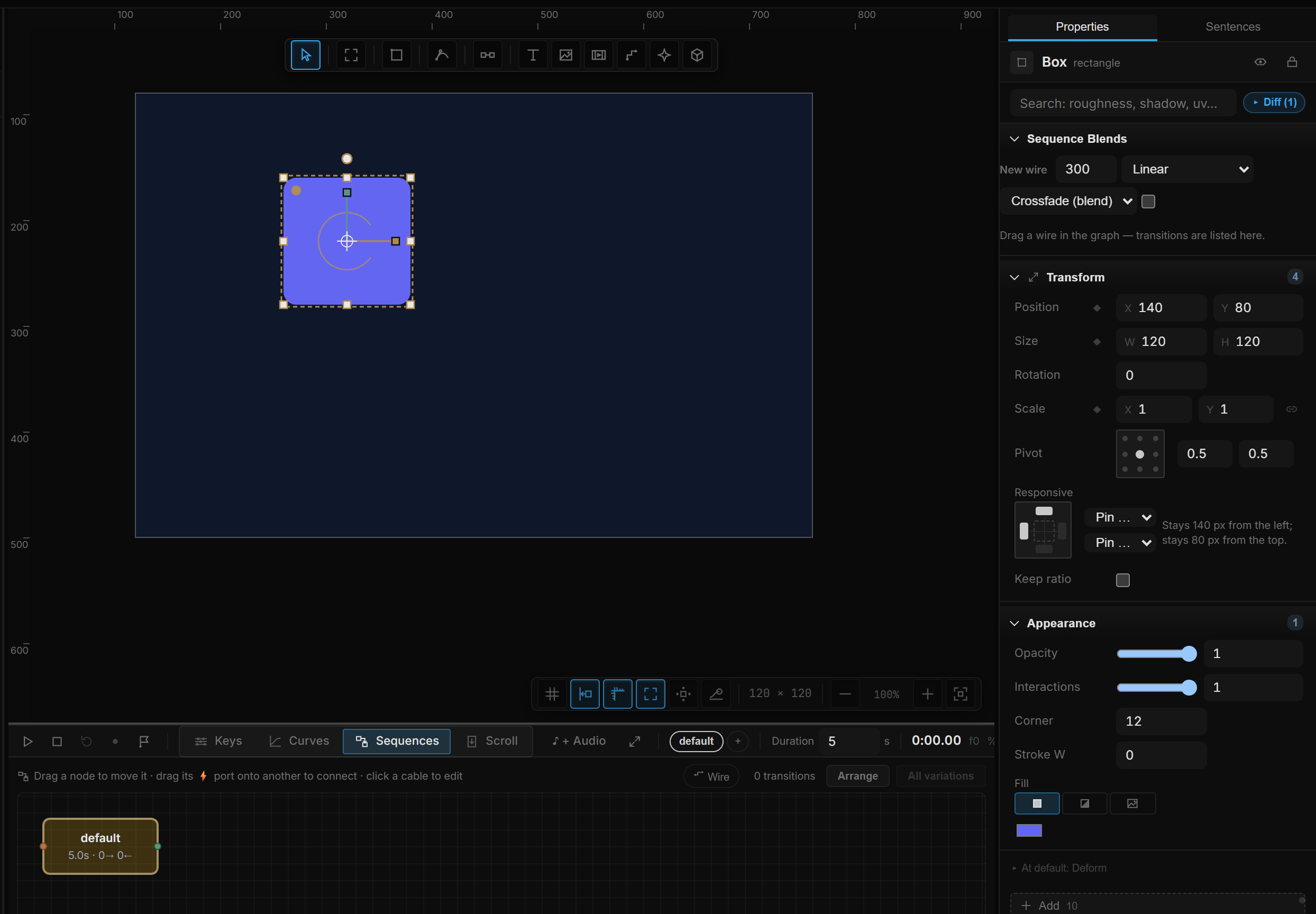Click the Add 10 button
The image size is (1316, 914).
click(1157, 906)
